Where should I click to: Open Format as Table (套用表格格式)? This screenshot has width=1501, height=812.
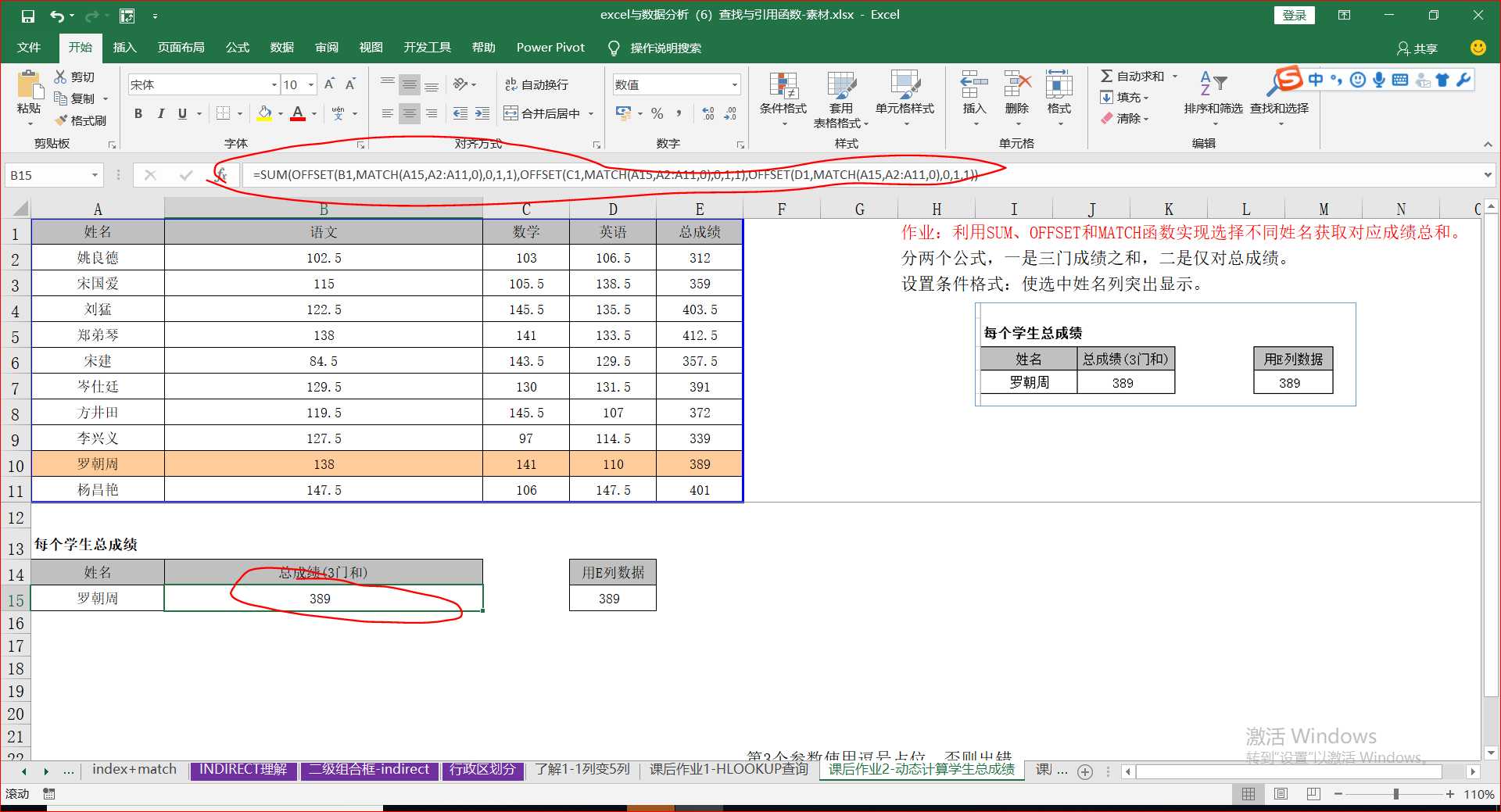pos(841,99)
